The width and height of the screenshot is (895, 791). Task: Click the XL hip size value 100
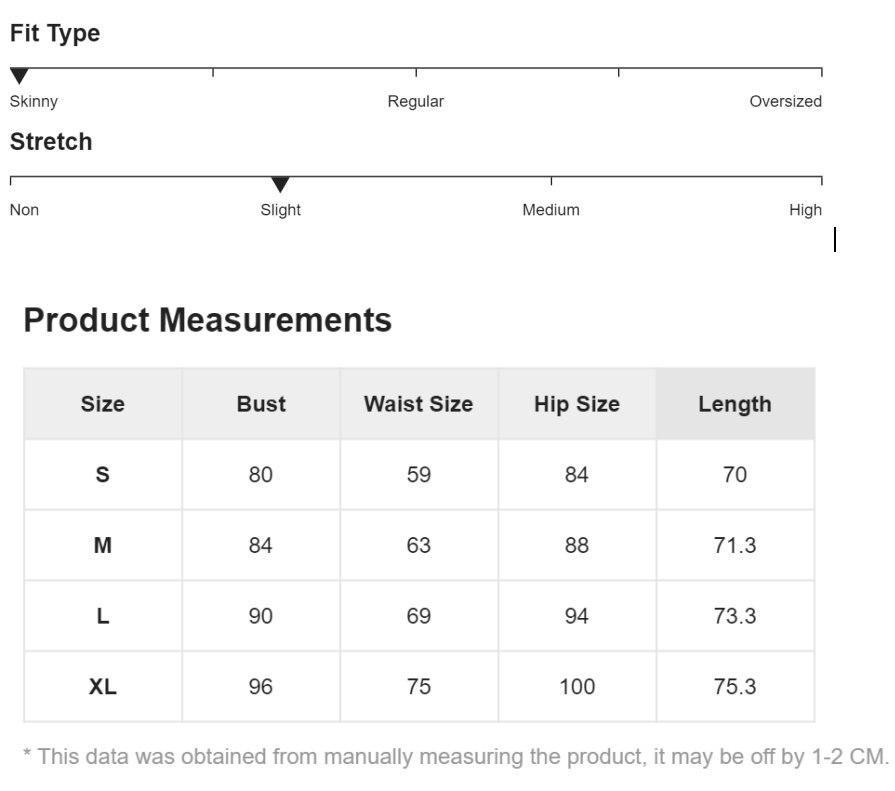pyautogui.click(x=577, y=687)
